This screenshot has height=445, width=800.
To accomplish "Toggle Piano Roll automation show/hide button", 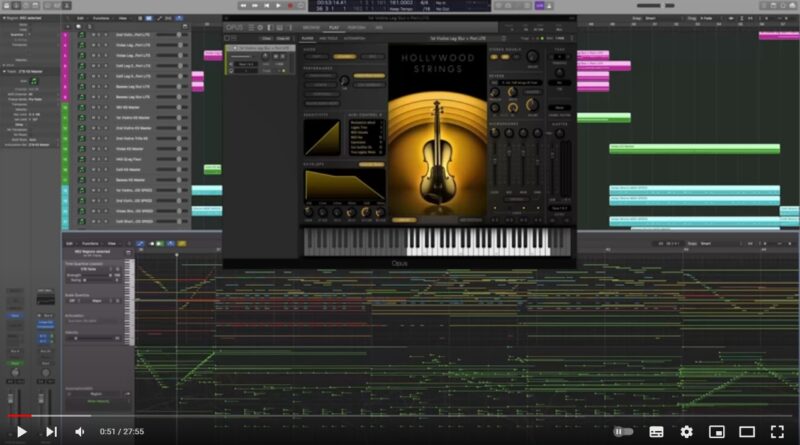I will (x=140, y=244).
